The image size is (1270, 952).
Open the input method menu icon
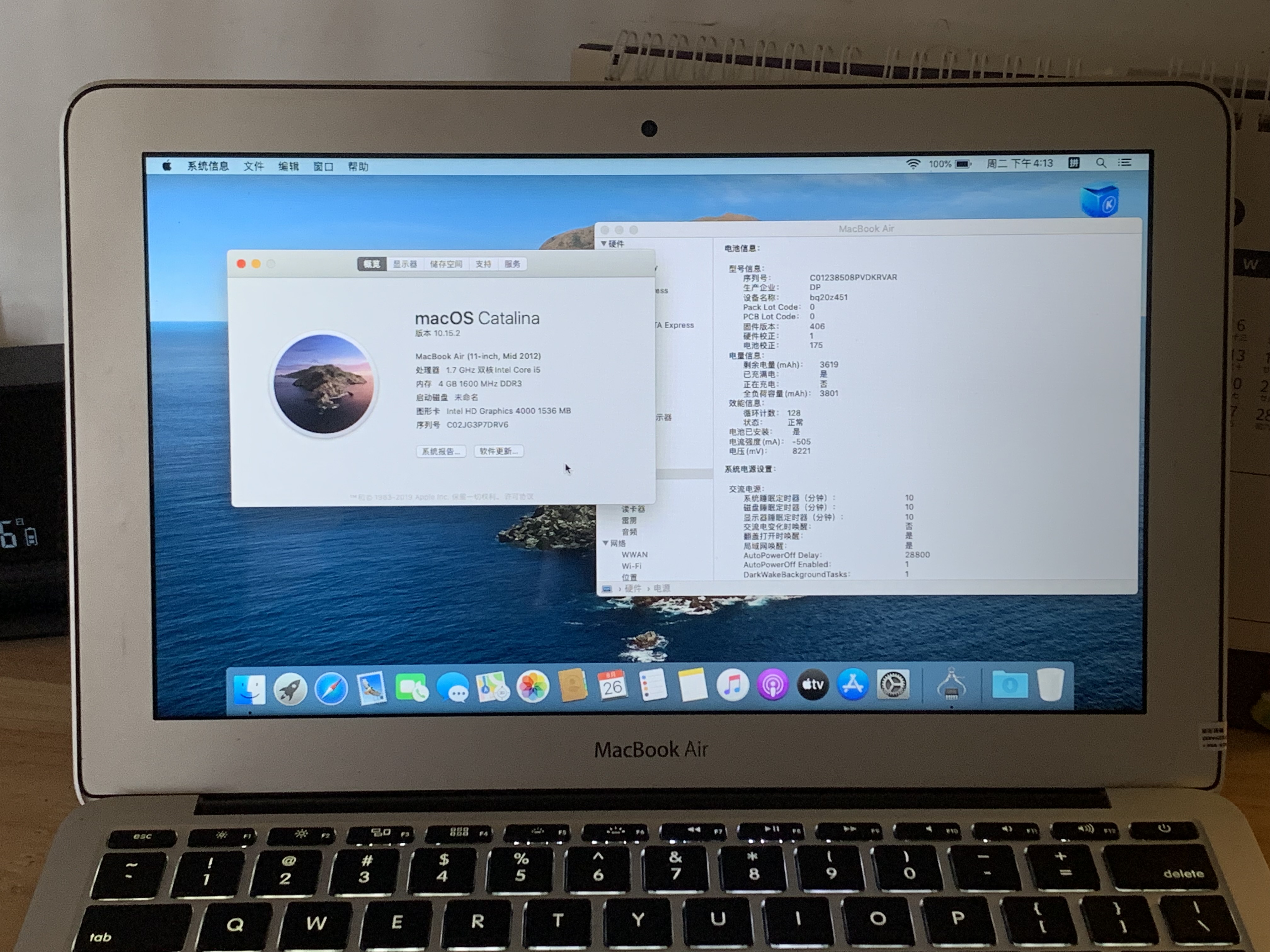[x=1074, y=163]
